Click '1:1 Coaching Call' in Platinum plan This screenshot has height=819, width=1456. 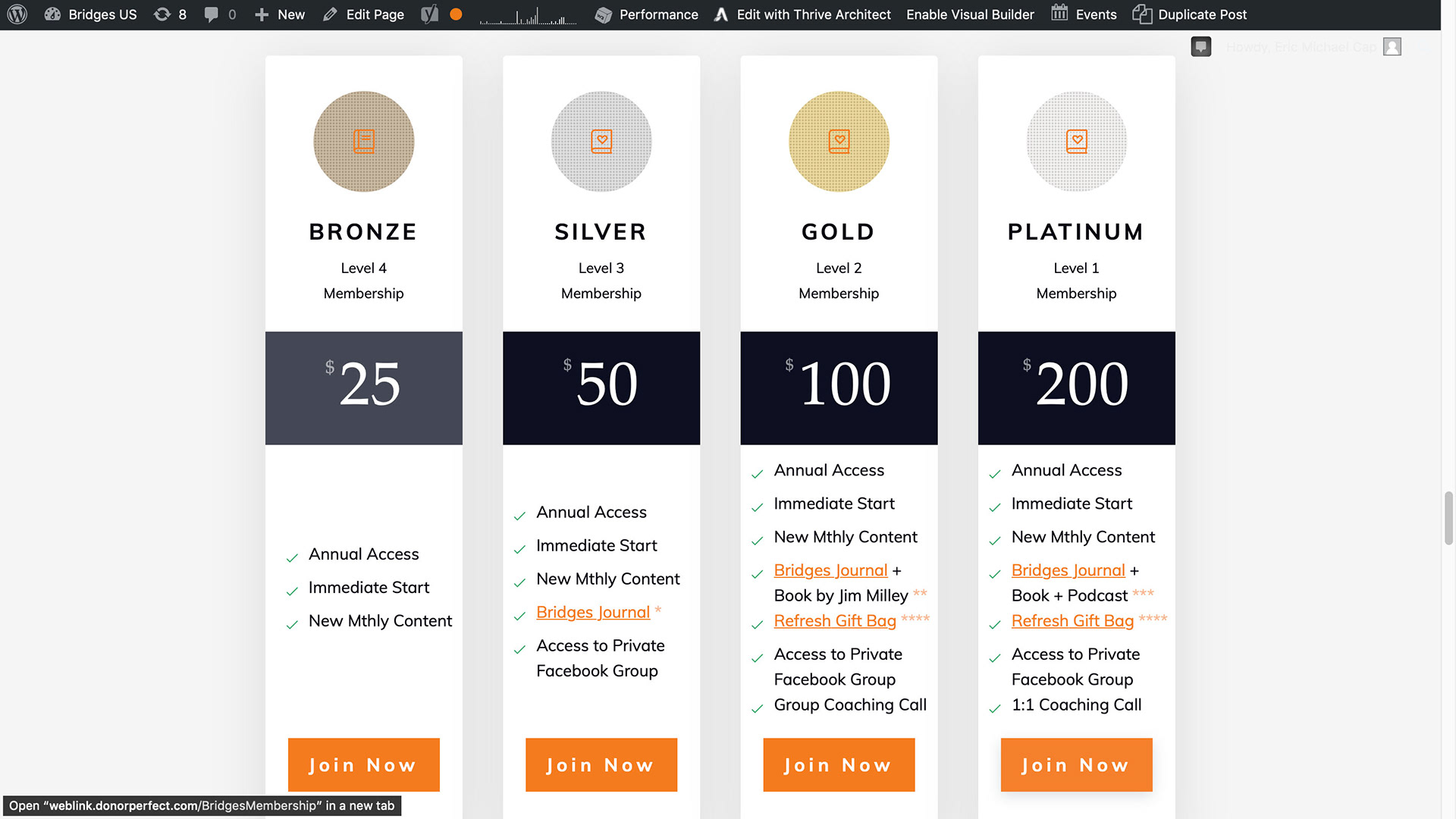point(1076,704)
